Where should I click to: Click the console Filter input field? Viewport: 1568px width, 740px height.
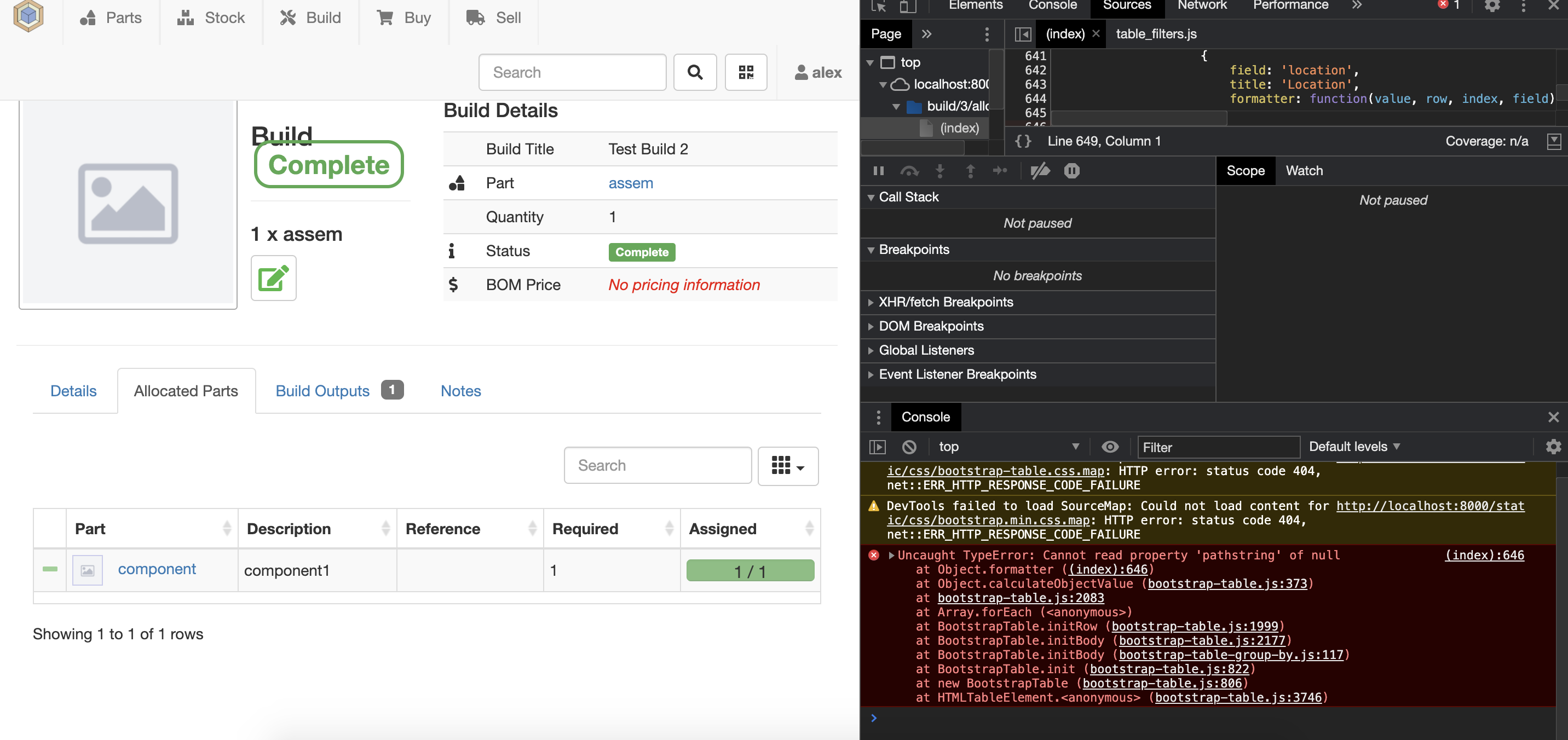[1218, 447]
